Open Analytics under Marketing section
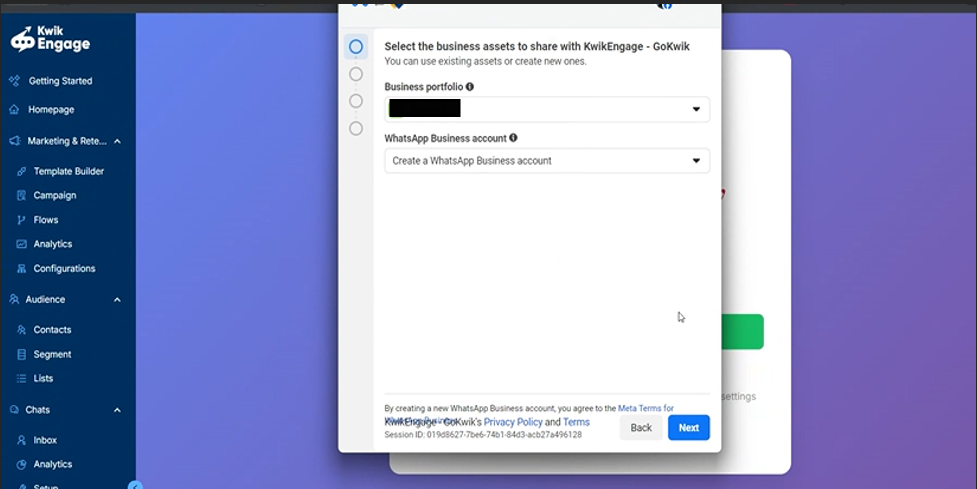977x489 pixels. [x=52, y=244]
